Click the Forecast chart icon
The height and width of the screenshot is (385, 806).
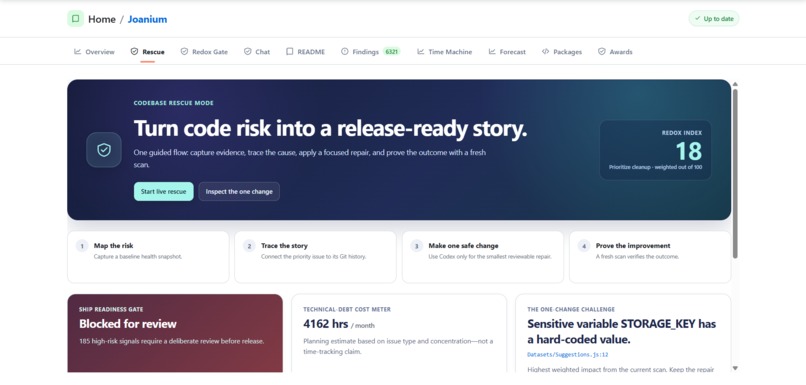[x=492, y=51]
